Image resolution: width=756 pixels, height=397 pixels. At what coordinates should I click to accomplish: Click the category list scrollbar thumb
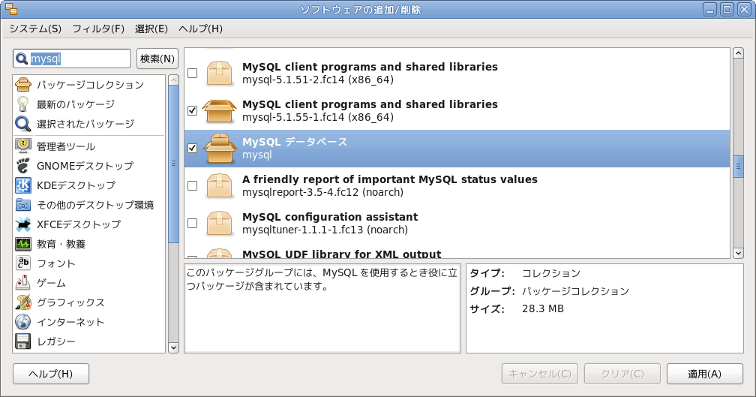[x=174, y=164]
